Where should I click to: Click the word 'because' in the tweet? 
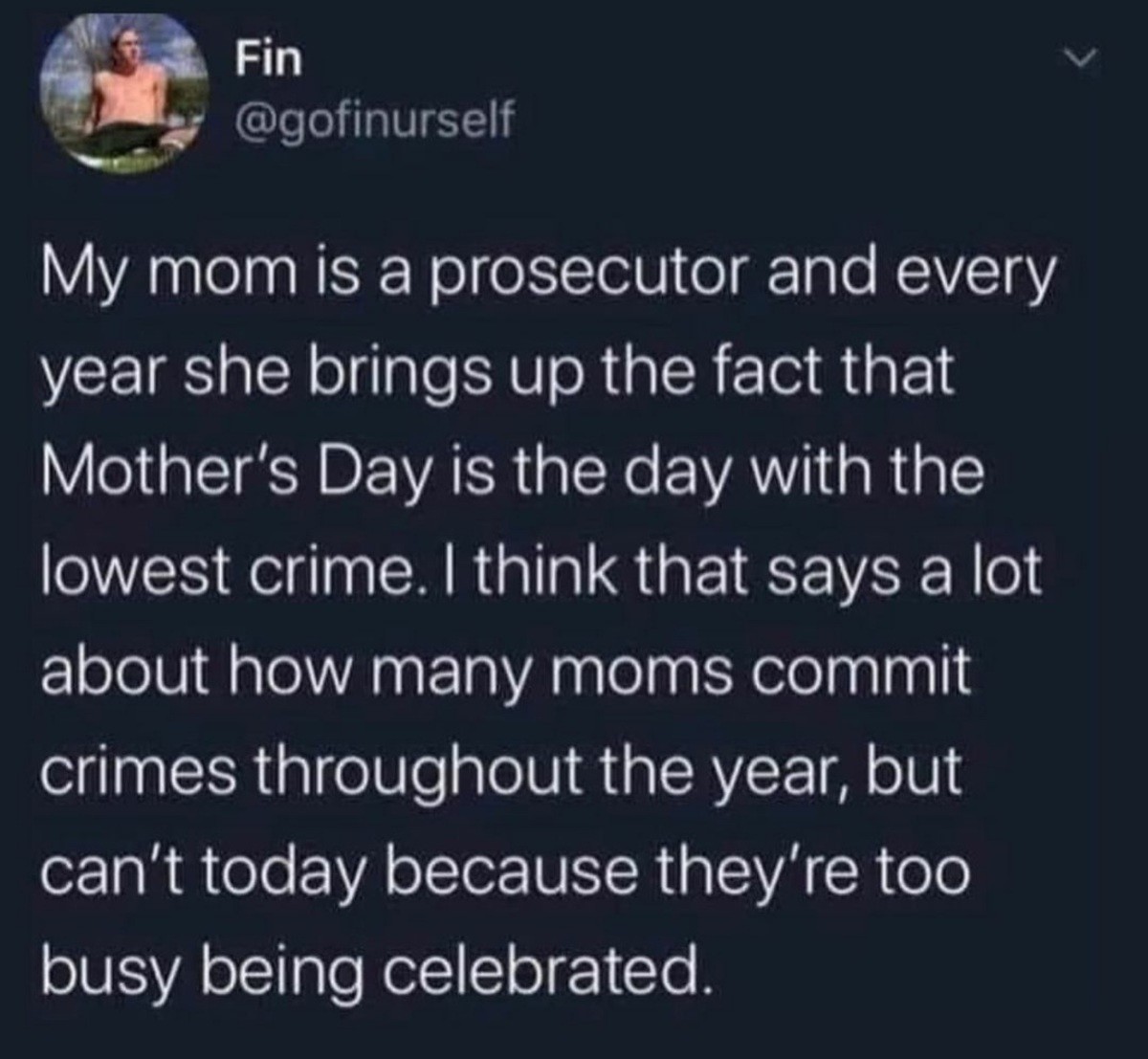click(525, 871)
